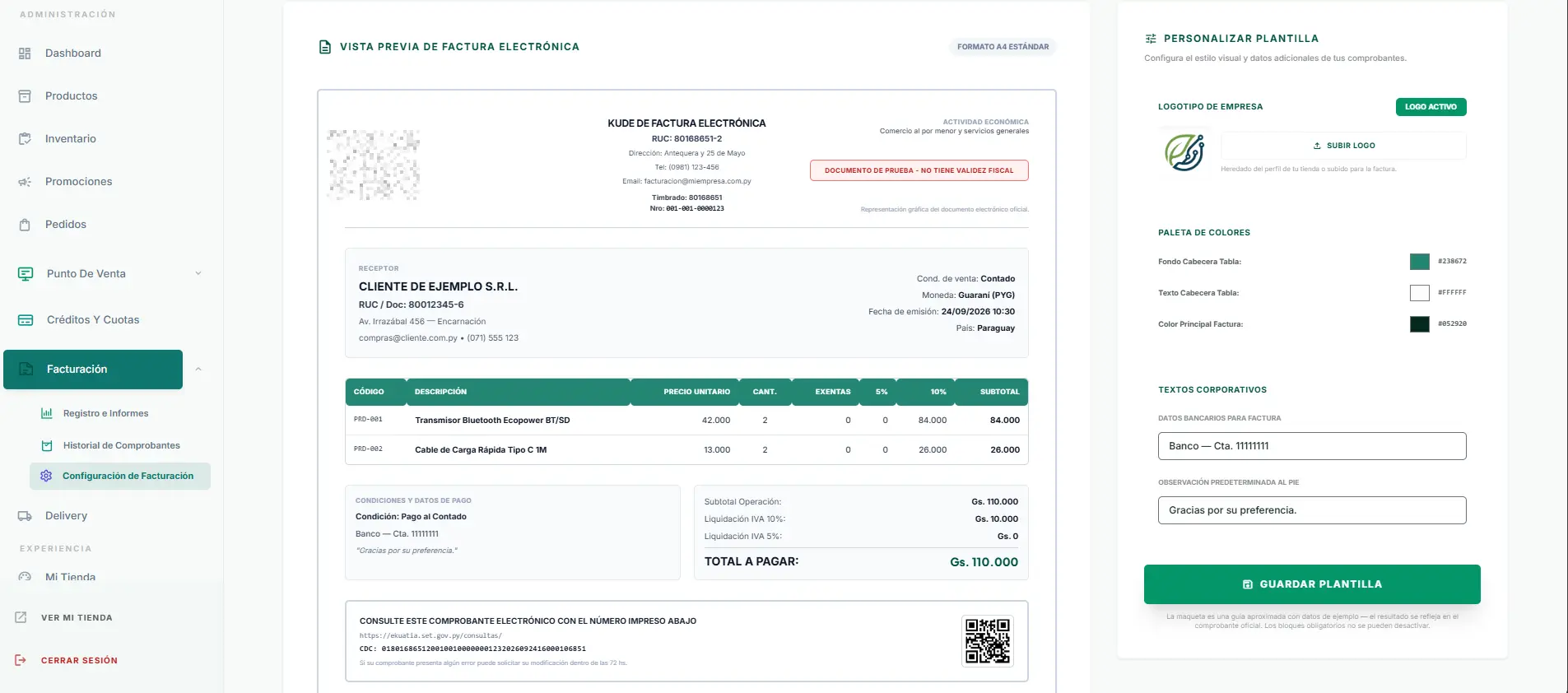
Task: Click the Subir Logo button
Action: tap(1343, 146)
